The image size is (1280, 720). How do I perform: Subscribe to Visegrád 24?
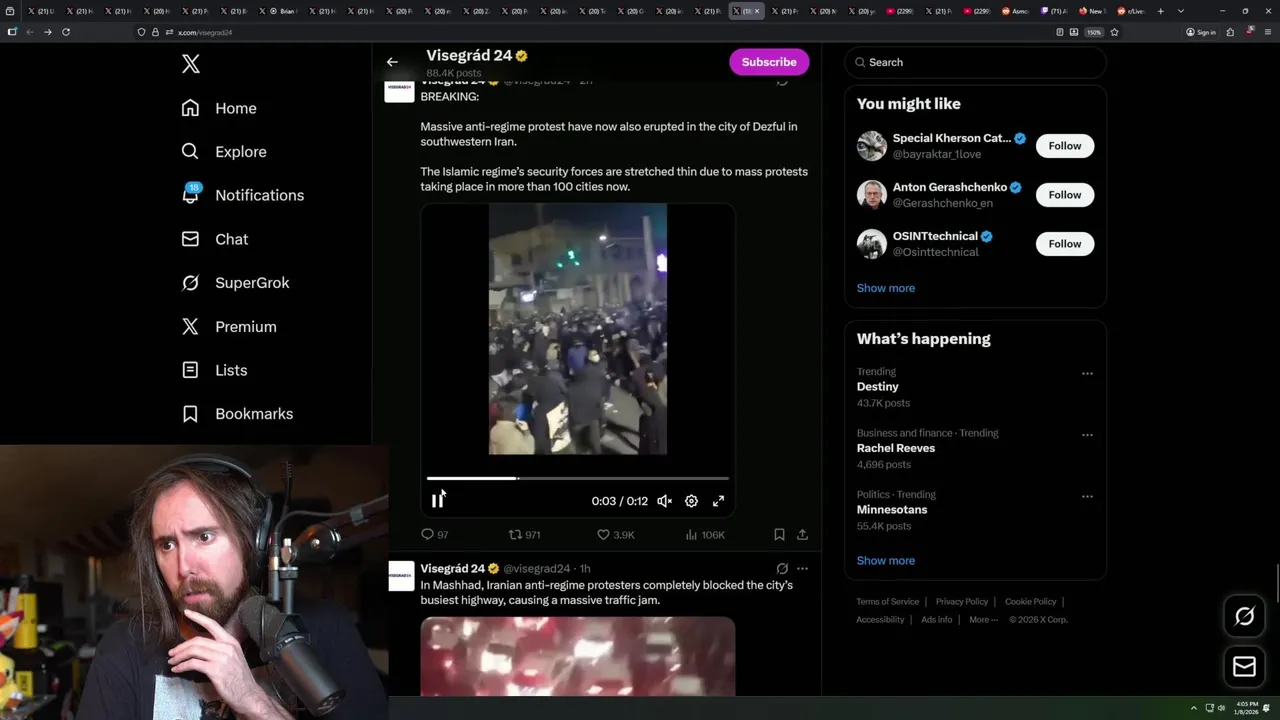(769, 62)
